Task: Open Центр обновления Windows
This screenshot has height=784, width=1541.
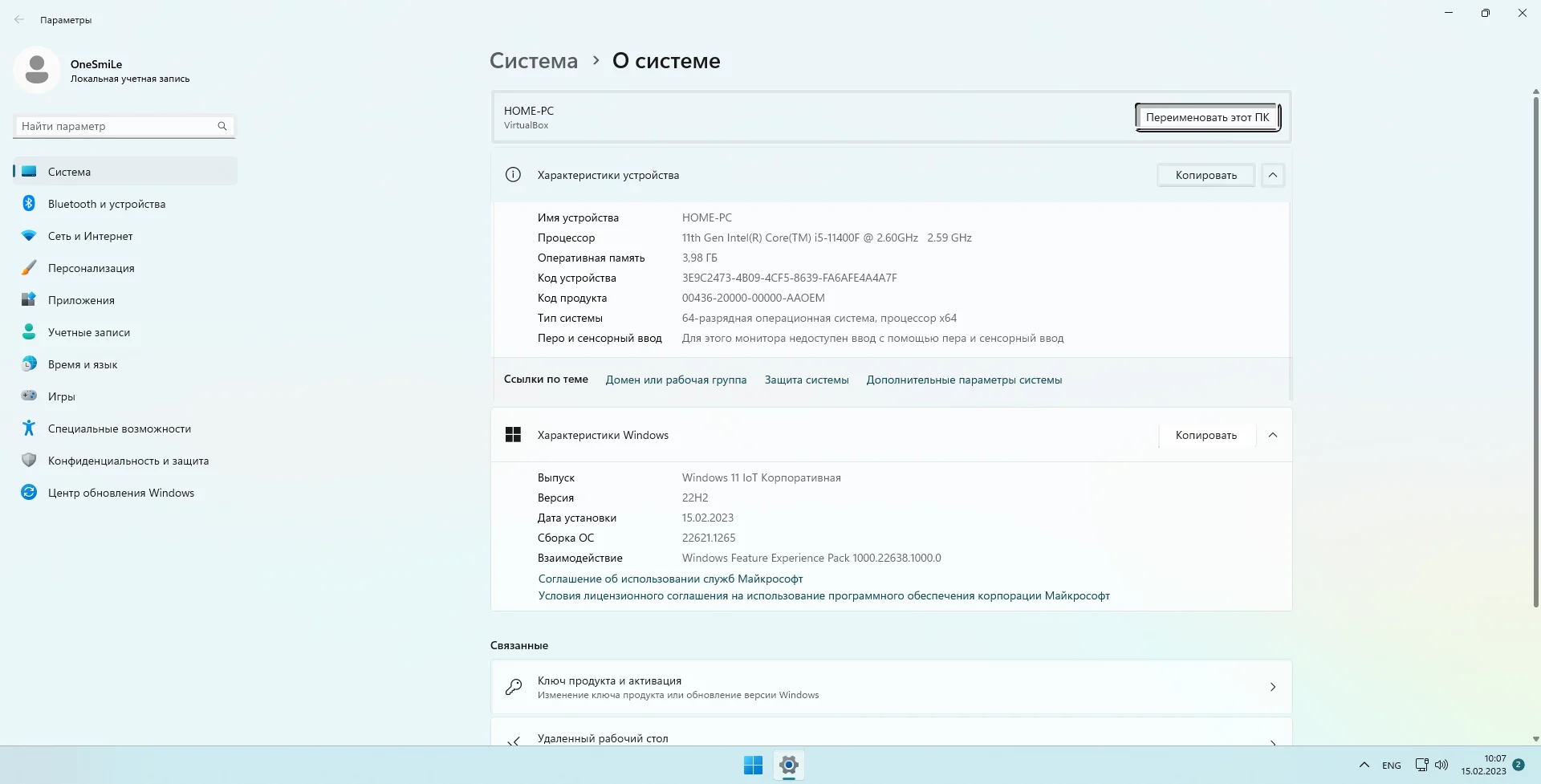Action: pyautogui.click(x=125, y=493)
